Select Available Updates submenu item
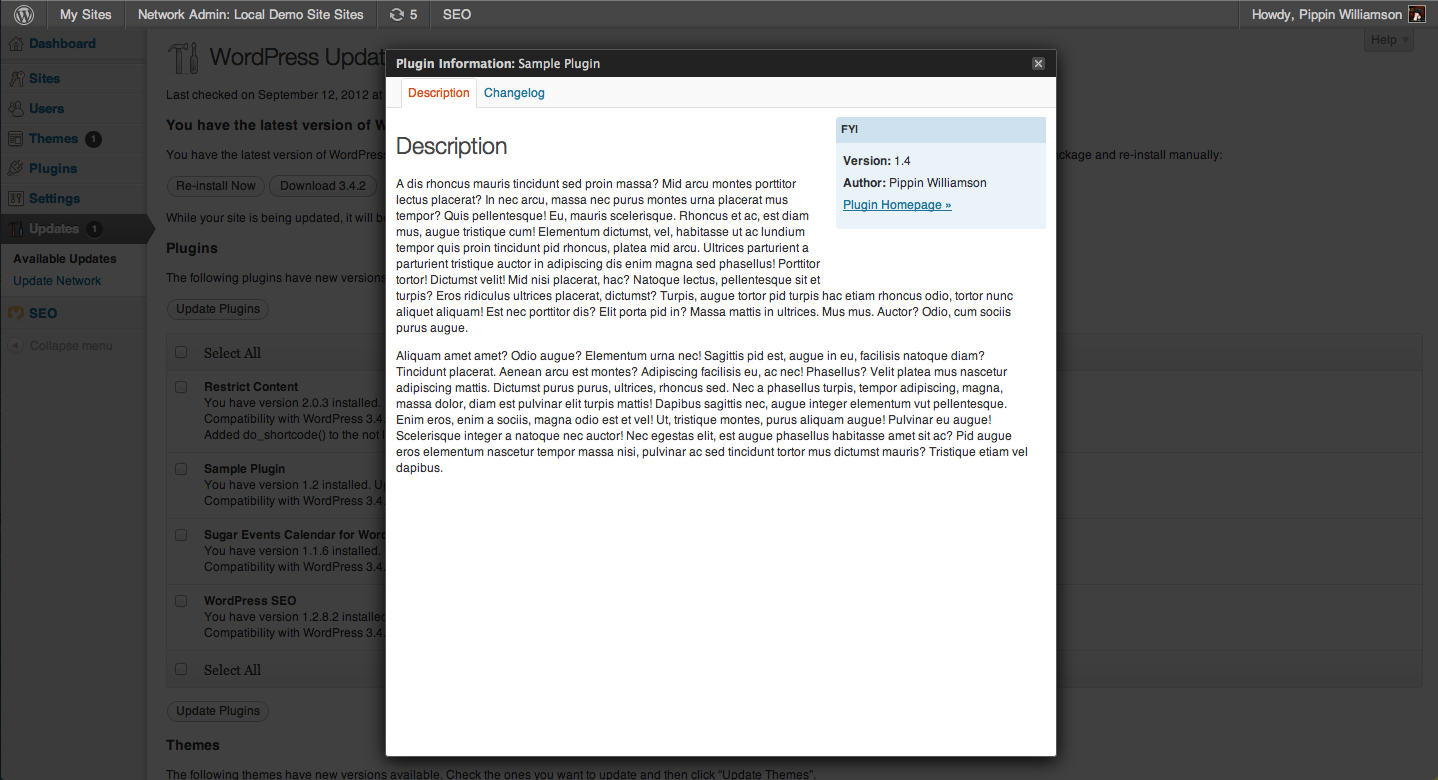The height and width of the screenshot is (780, 1438). click(65, 259)
